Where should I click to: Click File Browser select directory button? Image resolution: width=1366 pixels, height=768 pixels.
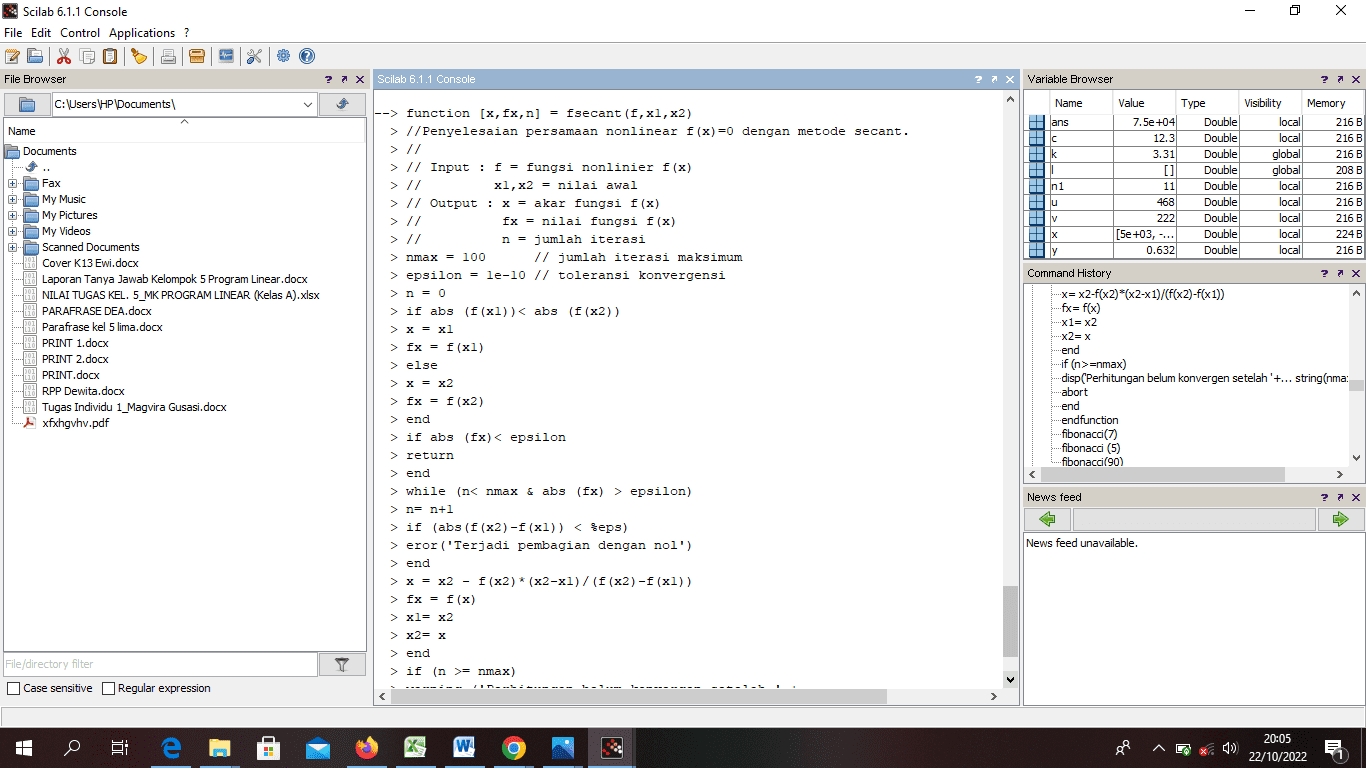click(x=27, y=104)
